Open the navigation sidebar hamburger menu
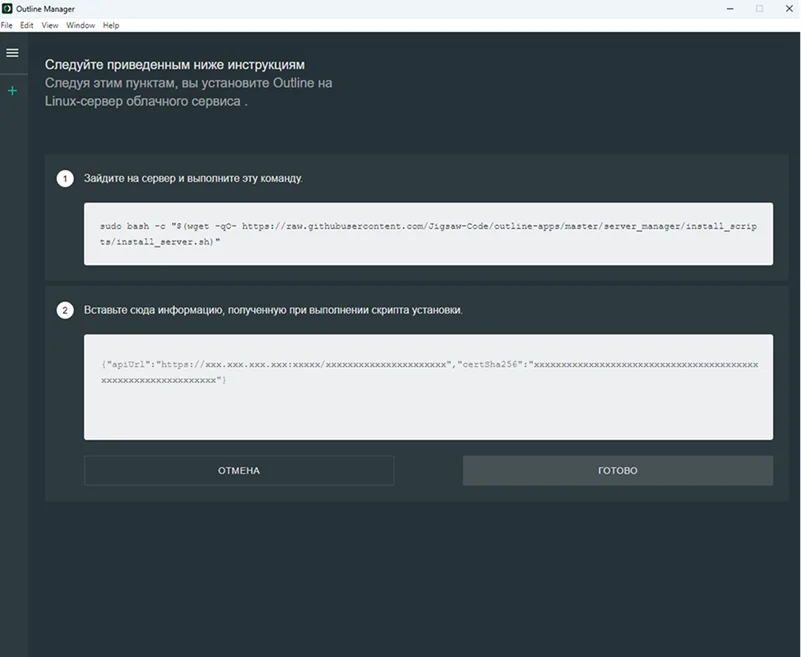The height and width of the screenshot is (657, 801). click(x=12, y=53)
